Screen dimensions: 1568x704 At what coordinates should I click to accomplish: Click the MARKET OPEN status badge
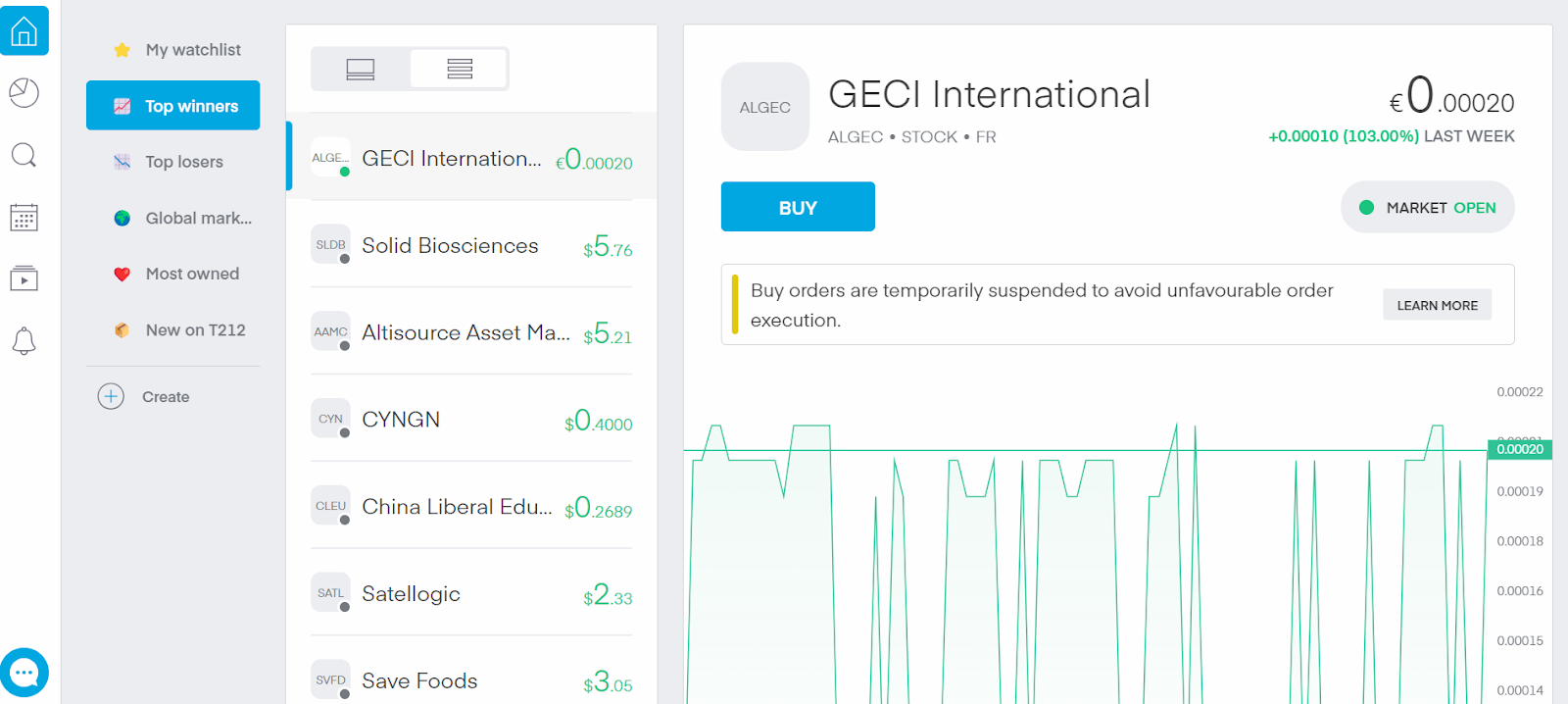pyautogui.click(x=1427, y=207)
